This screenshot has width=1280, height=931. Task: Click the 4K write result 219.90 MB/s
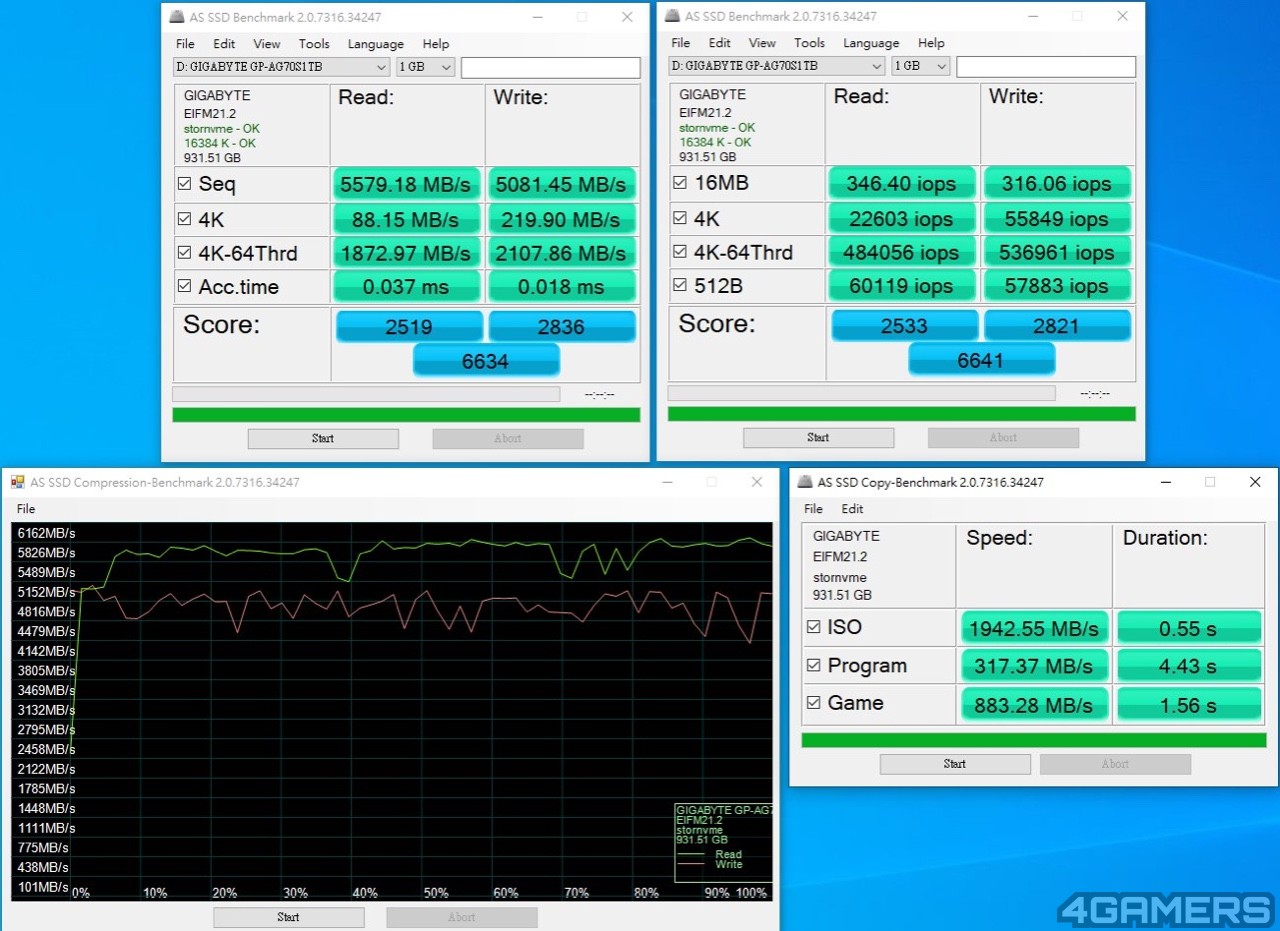pyautogui.click(x=562, y=219)
